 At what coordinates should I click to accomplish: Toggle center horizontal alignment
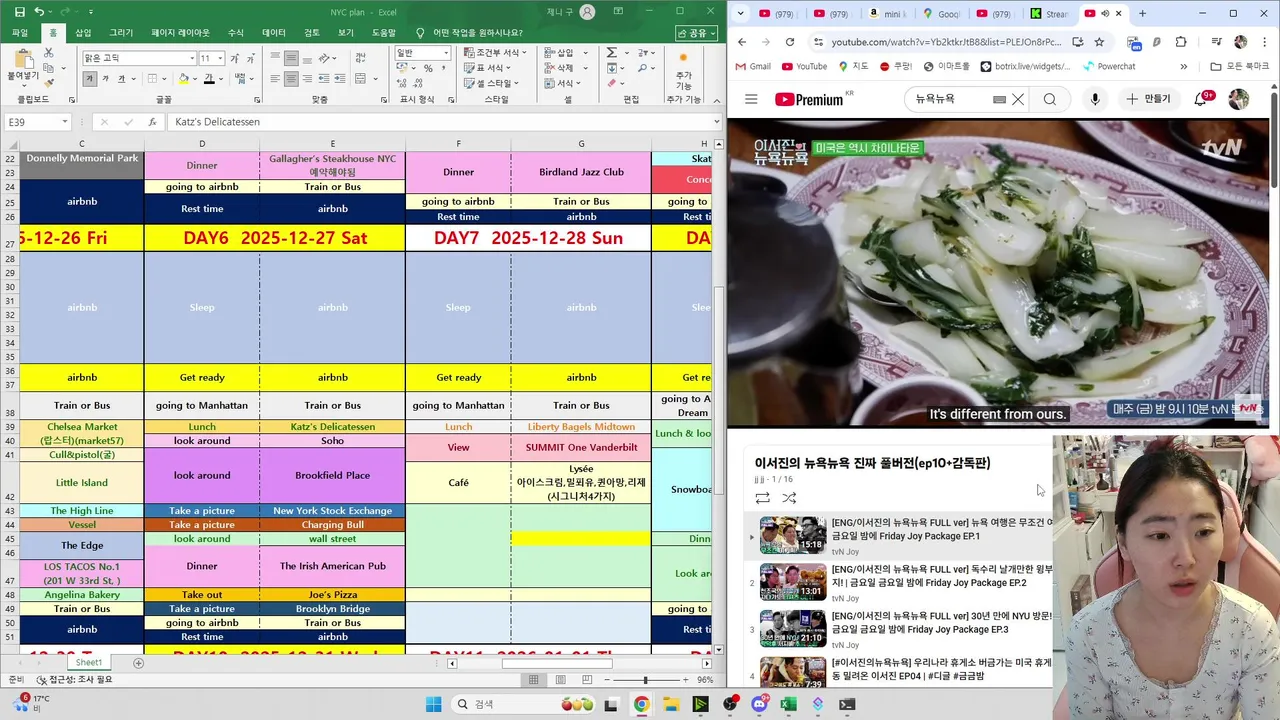coord(291,79)
